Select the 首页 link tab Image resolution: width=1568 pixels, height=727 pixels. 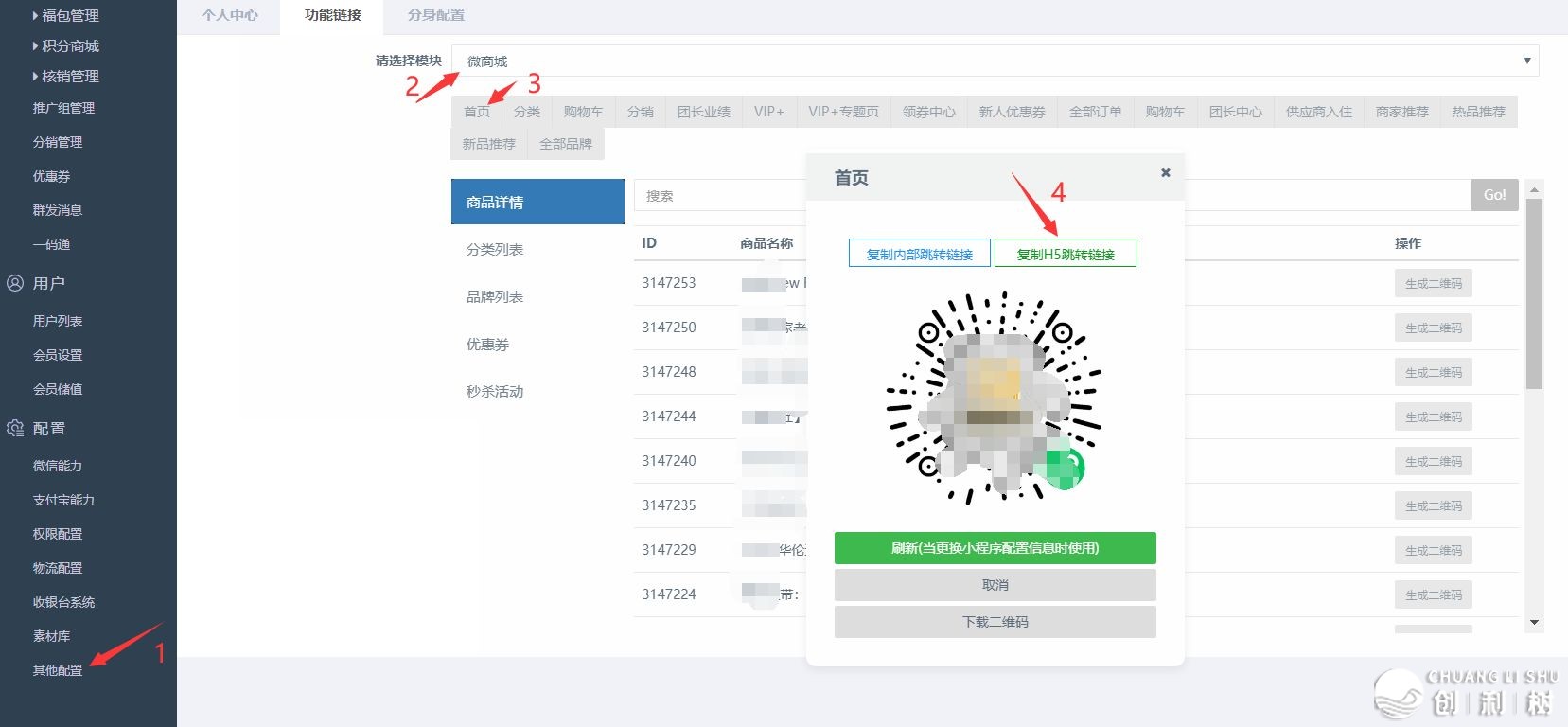(477, 112)
